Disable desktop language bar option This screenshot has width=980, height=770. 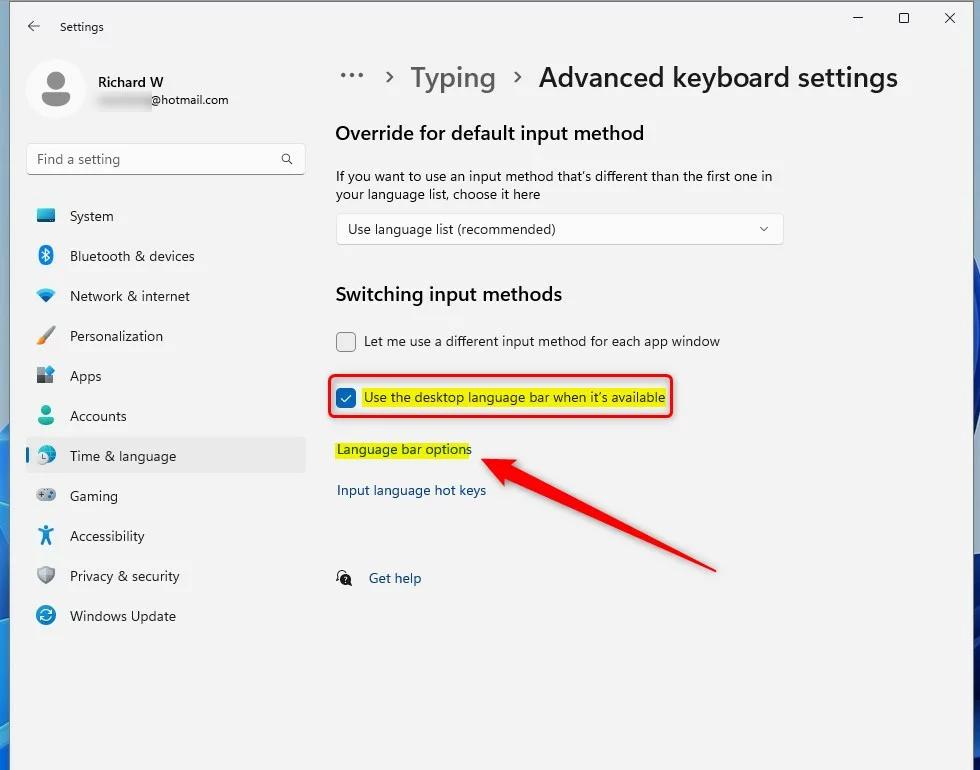[x=345, y=397]
